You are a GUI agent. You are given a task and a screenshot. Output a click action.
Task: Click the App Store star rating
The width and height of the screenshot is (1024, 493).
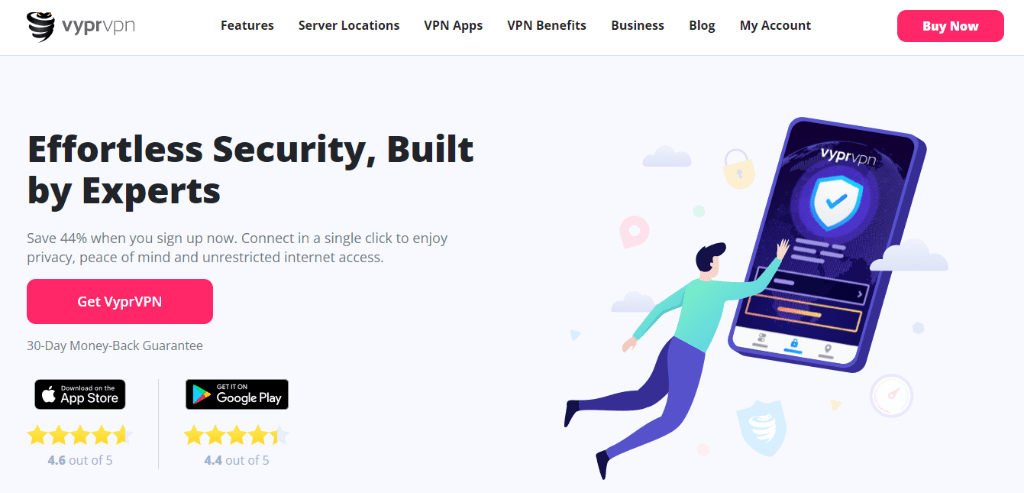point(80,435)
